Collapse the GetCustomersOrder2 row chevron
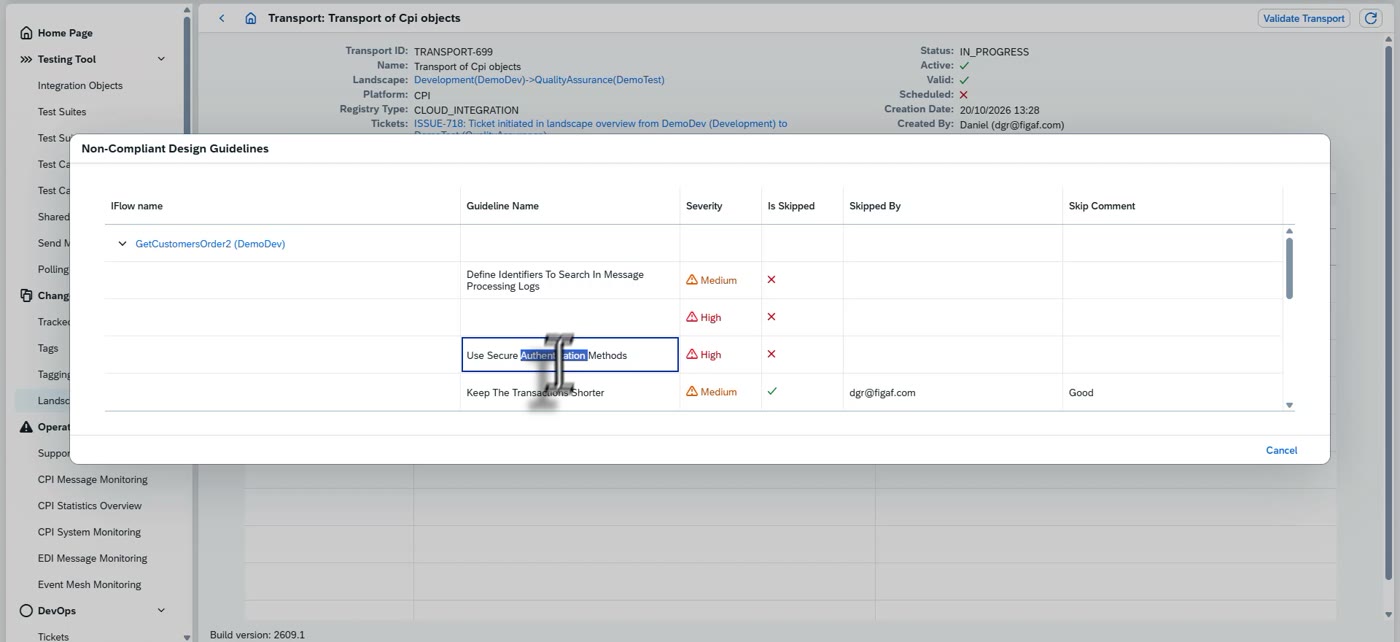The width and height of the screenshot is (1400, 642). (x=123, y=244)
